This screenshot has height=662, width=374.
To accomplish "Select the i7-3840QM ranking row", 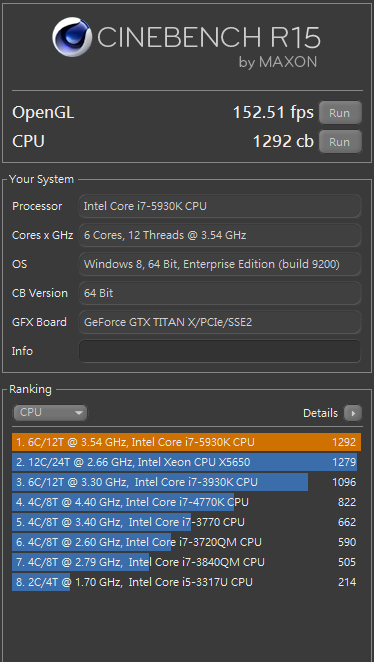I will [187, 562].
